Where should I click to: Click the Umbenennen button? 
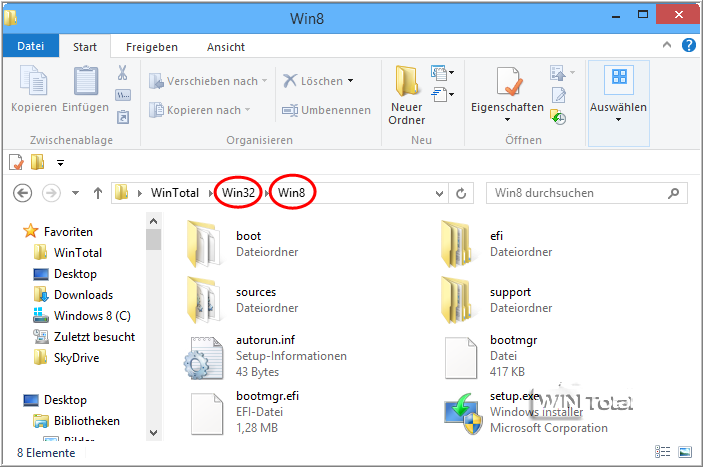[x=326, y=110]
